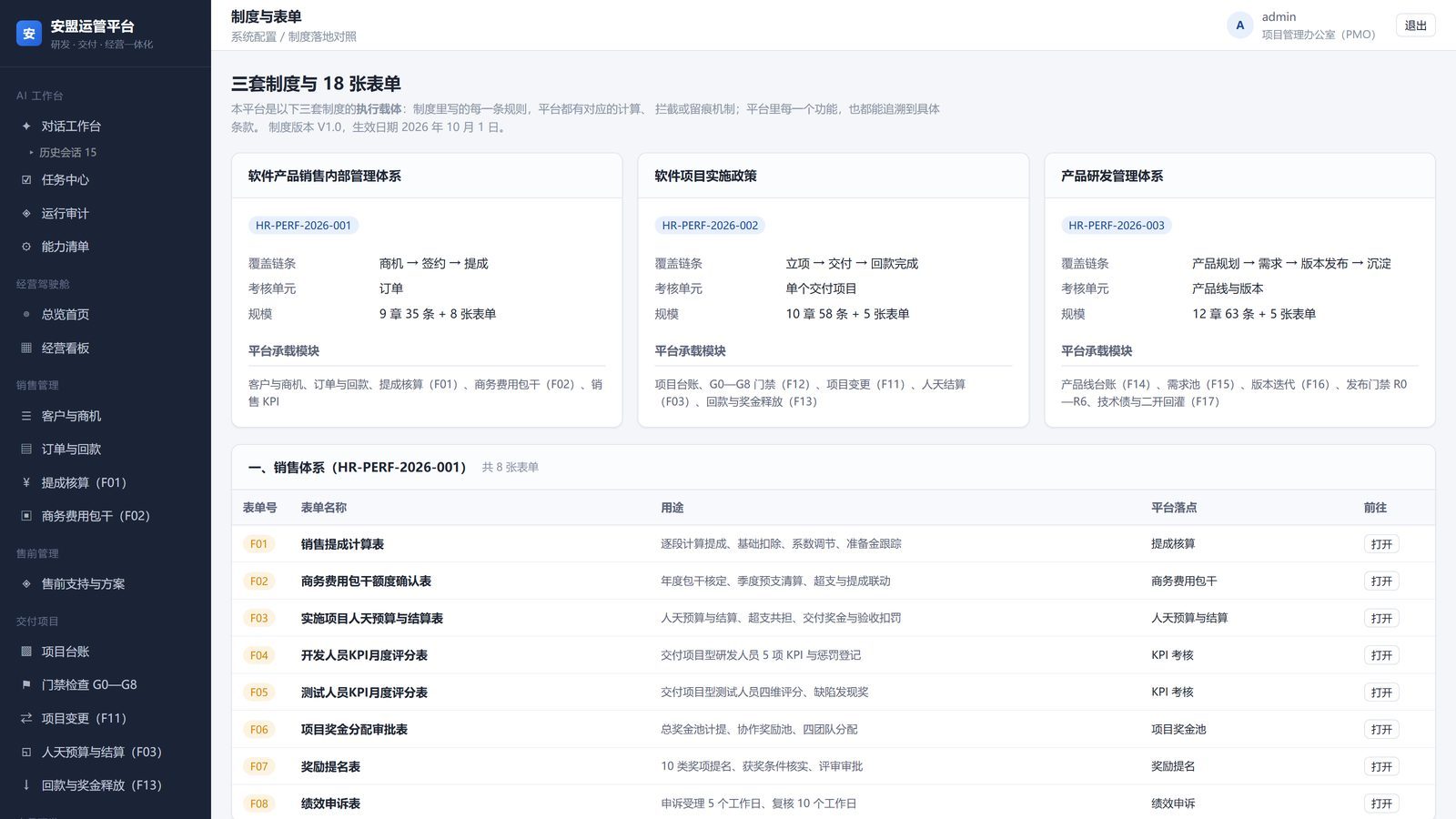Click 打开 for 奖励提名表
The width and height of the screenshot is (1456, 819).
point(1380,767)
